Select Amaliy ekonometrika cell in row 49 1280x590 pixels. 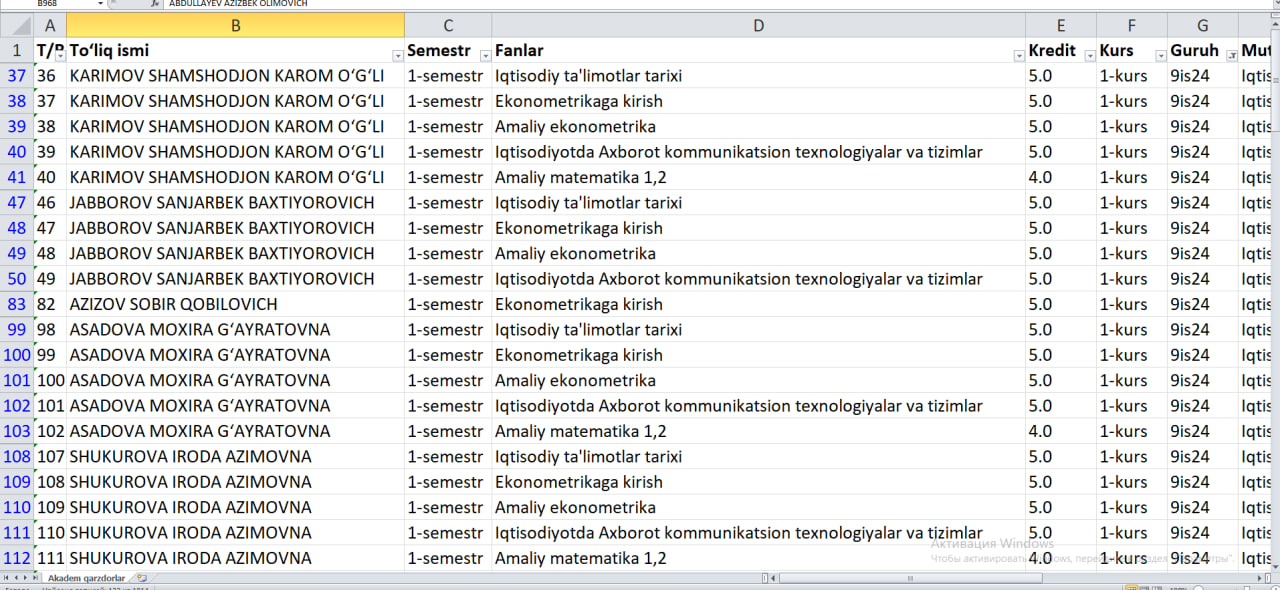click(758, 253)
